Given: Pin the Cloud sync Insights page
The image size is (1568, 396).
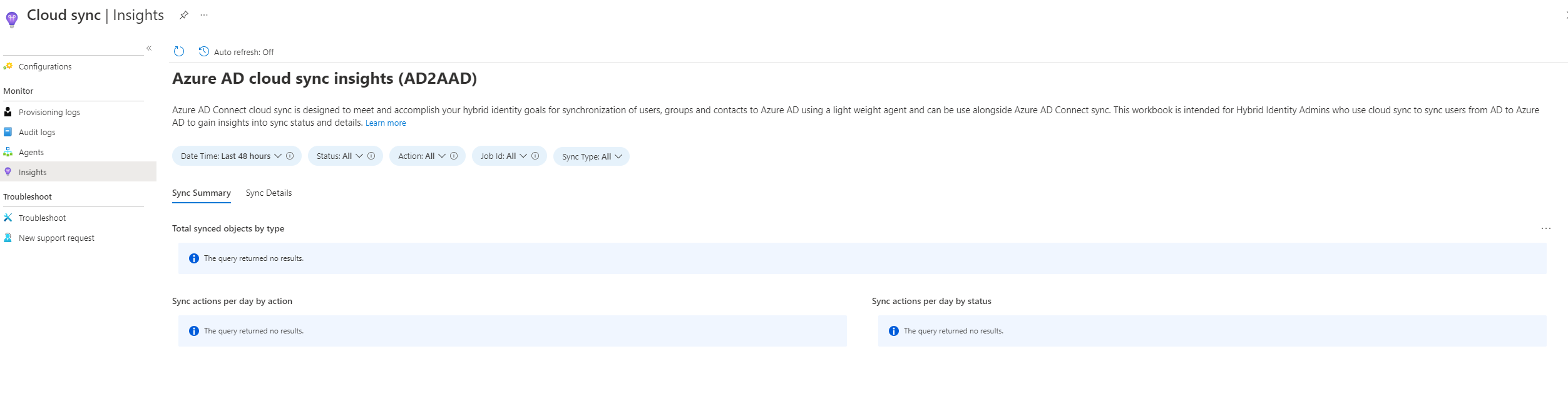Looking at the screenshot, I should 184,15.
